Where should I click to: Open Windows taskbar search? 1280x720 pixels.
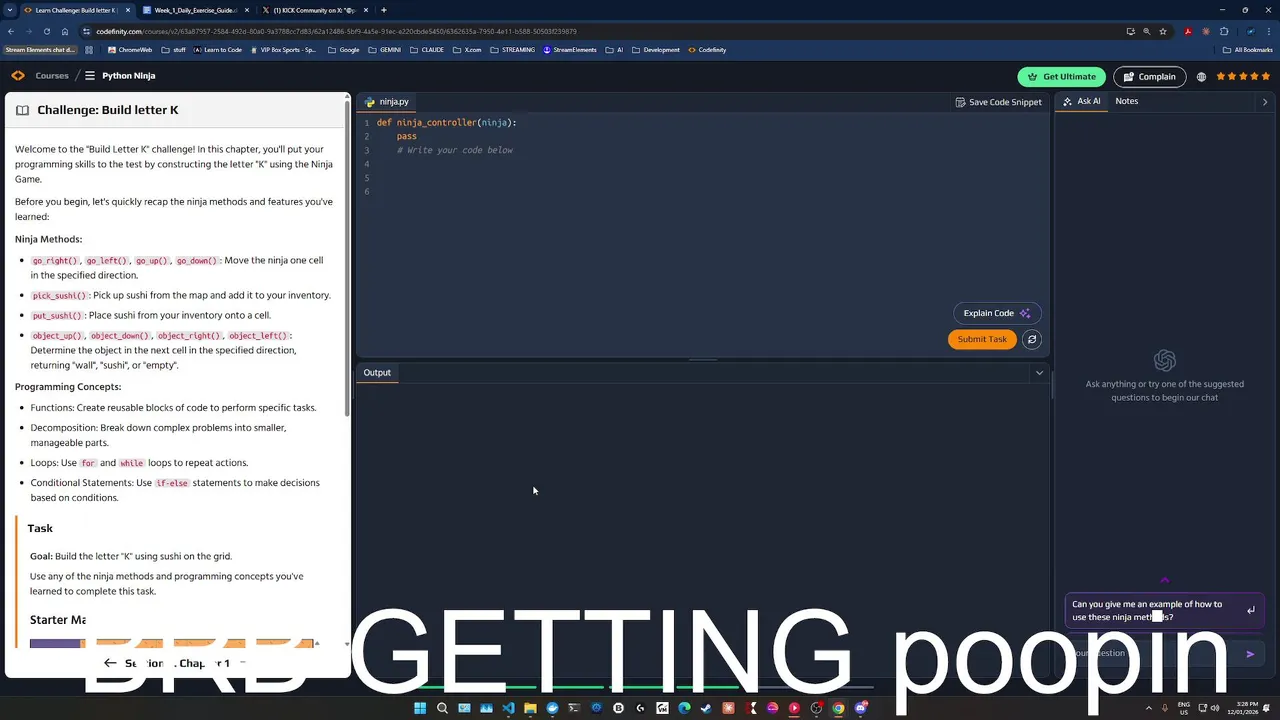(442, 708)
